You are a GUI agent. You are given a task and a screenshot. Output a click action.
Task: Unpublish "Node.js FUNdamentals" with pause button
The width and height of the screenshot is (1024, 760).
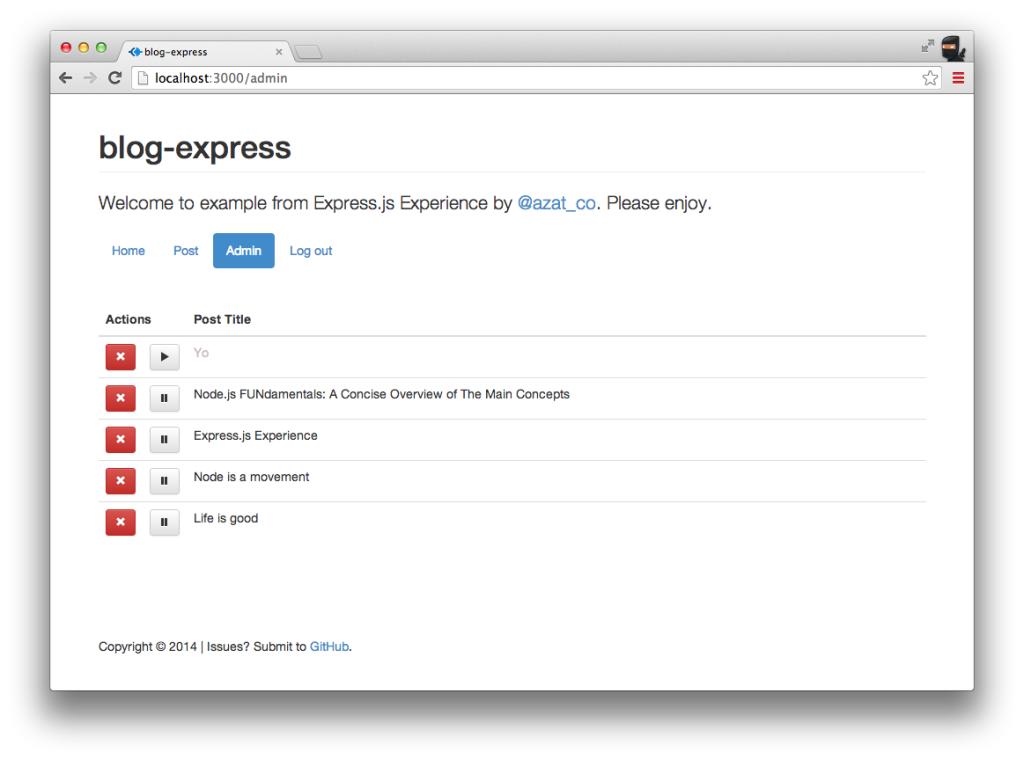point(164,398)
